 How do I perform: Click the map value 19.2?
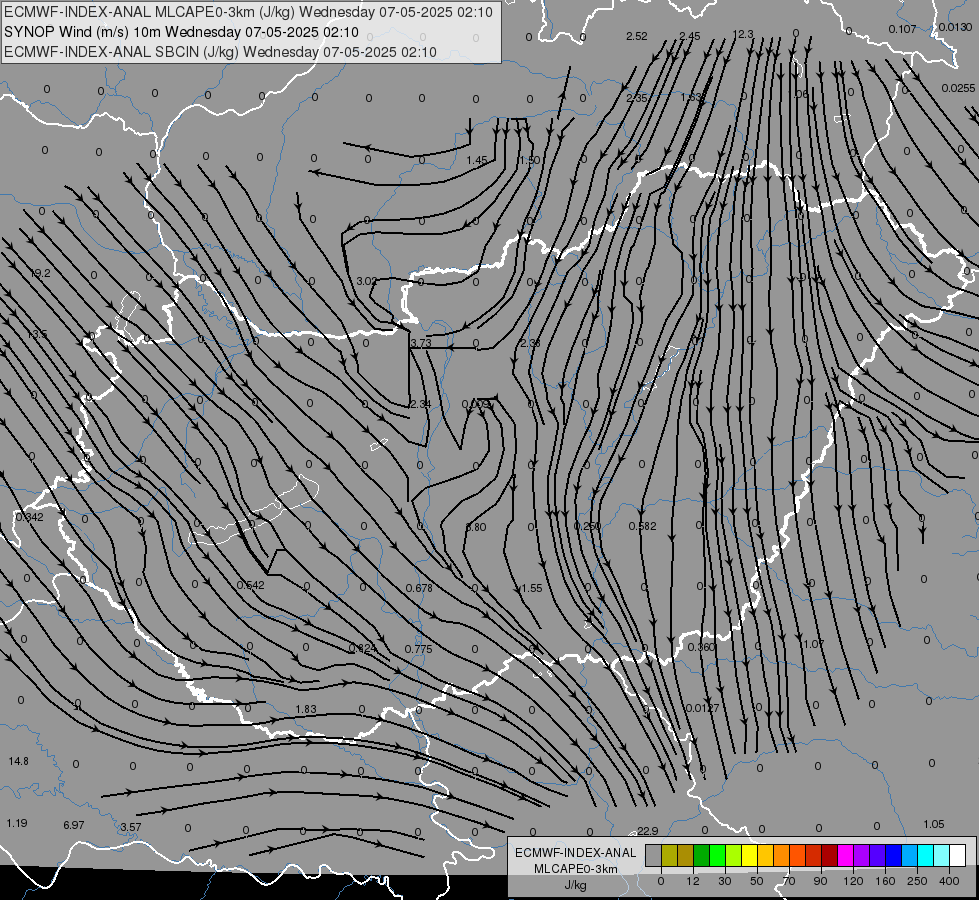(40, 273)
